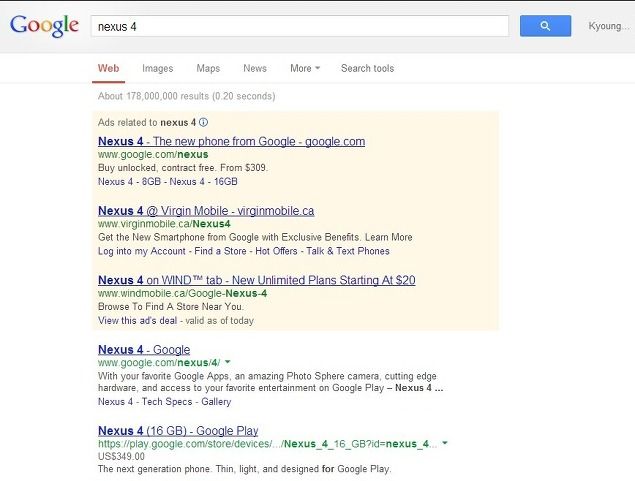The height and width of the screenshot is (481, 635).
Task: Click the blue search magnifier button
Action: coord(545,26)
